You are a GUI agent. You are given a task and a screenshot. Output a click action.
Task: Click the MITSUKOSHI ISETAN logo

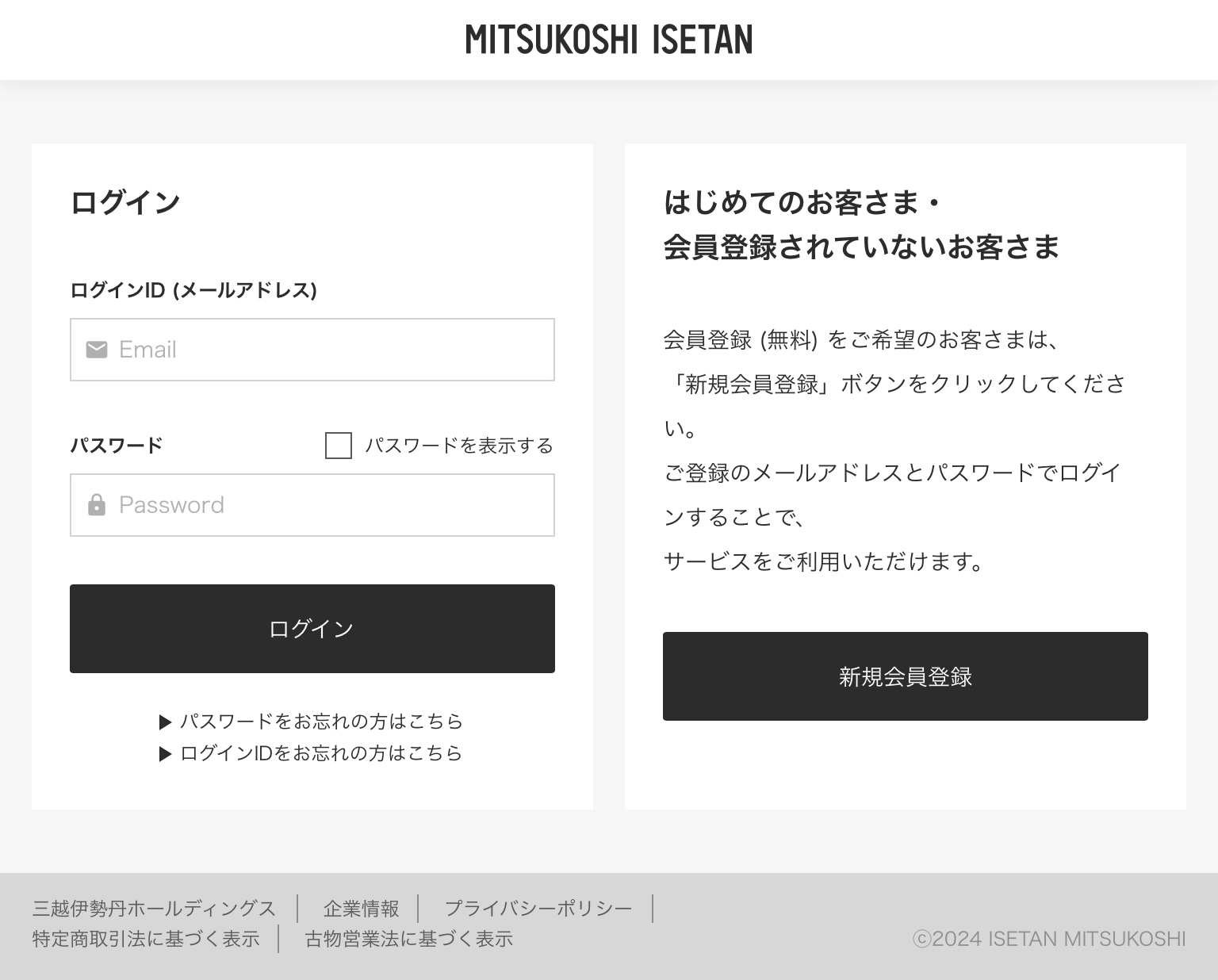[609, 40]
